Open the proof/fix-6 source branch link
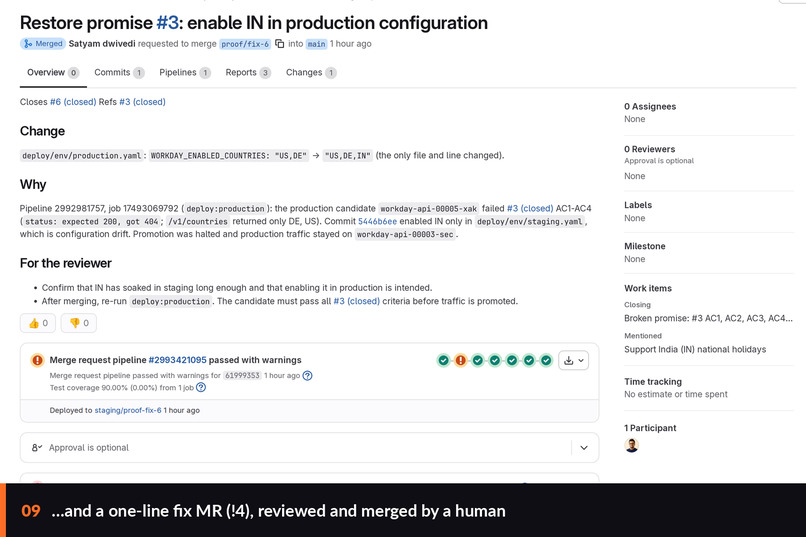 tap(245, 44)
